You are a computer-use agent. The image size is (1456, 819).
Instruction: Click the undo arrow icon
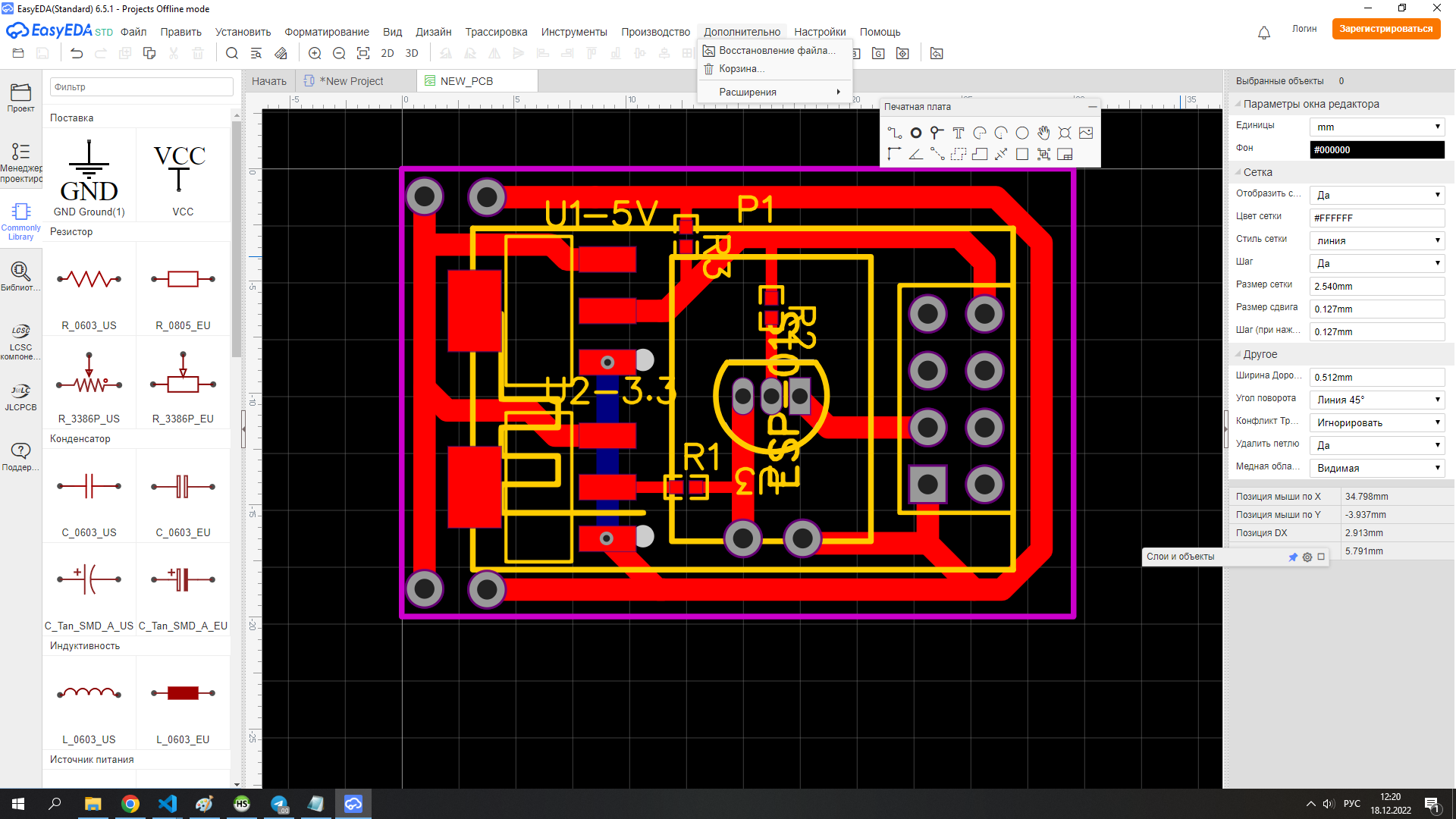77,53
